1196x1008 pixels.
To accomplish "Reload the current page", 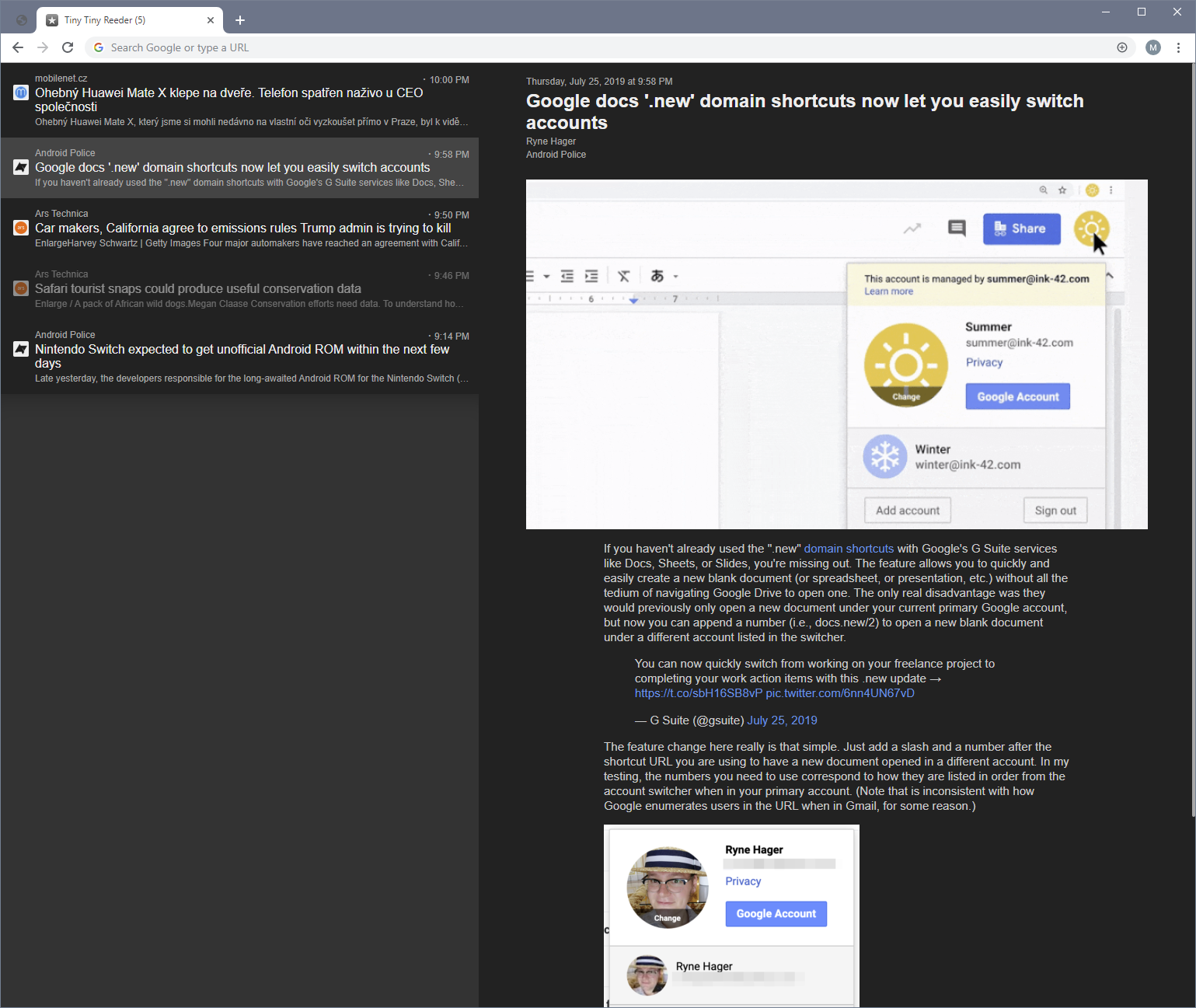I will 68,47.
